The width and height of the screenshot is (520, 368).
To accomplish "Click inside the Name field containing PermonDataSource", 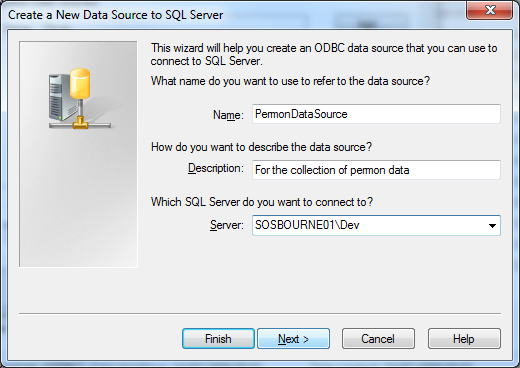I will coord(376,114).
